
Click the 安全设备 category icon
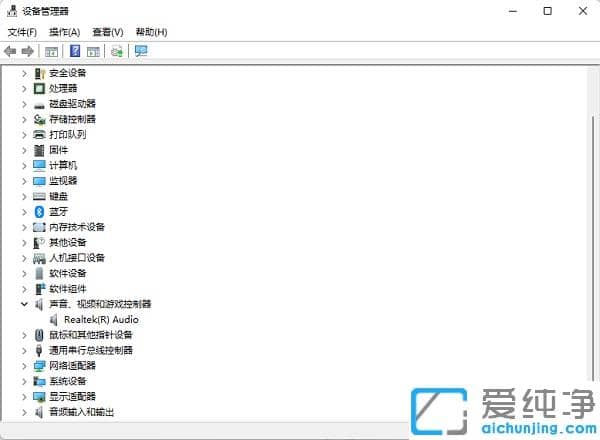(39, 73)
